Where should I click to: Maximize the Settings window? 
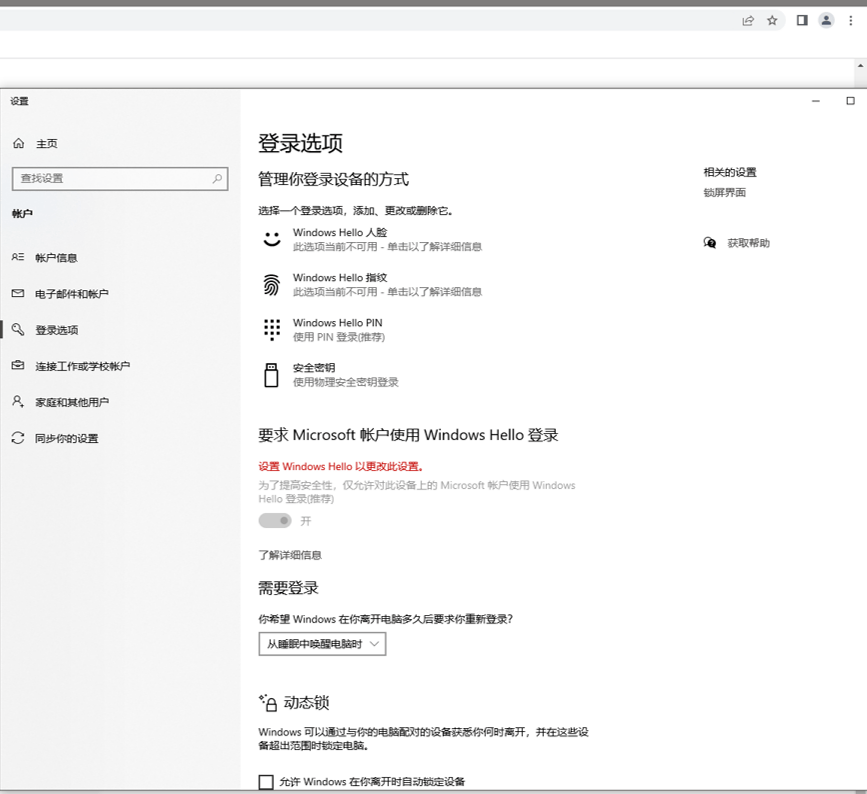pos(850,101)
